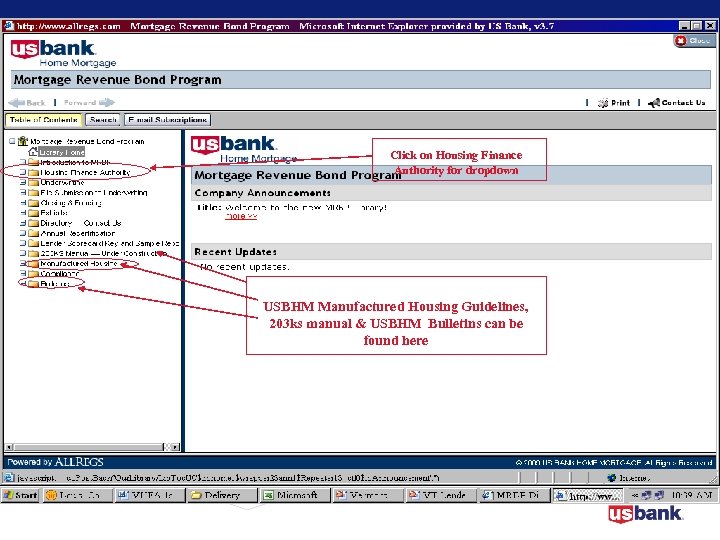Viewport: 720px width, 540px height.
Task: Click the Internet zone globe icon in status bar
Action: click(612, 478)
